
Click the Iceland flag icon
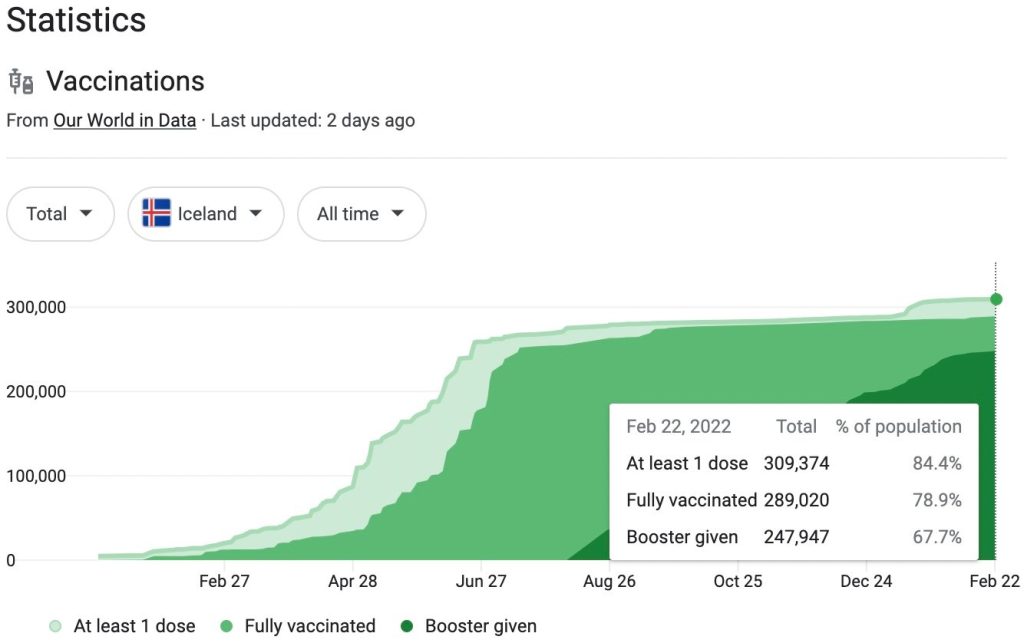coord(156,213)
